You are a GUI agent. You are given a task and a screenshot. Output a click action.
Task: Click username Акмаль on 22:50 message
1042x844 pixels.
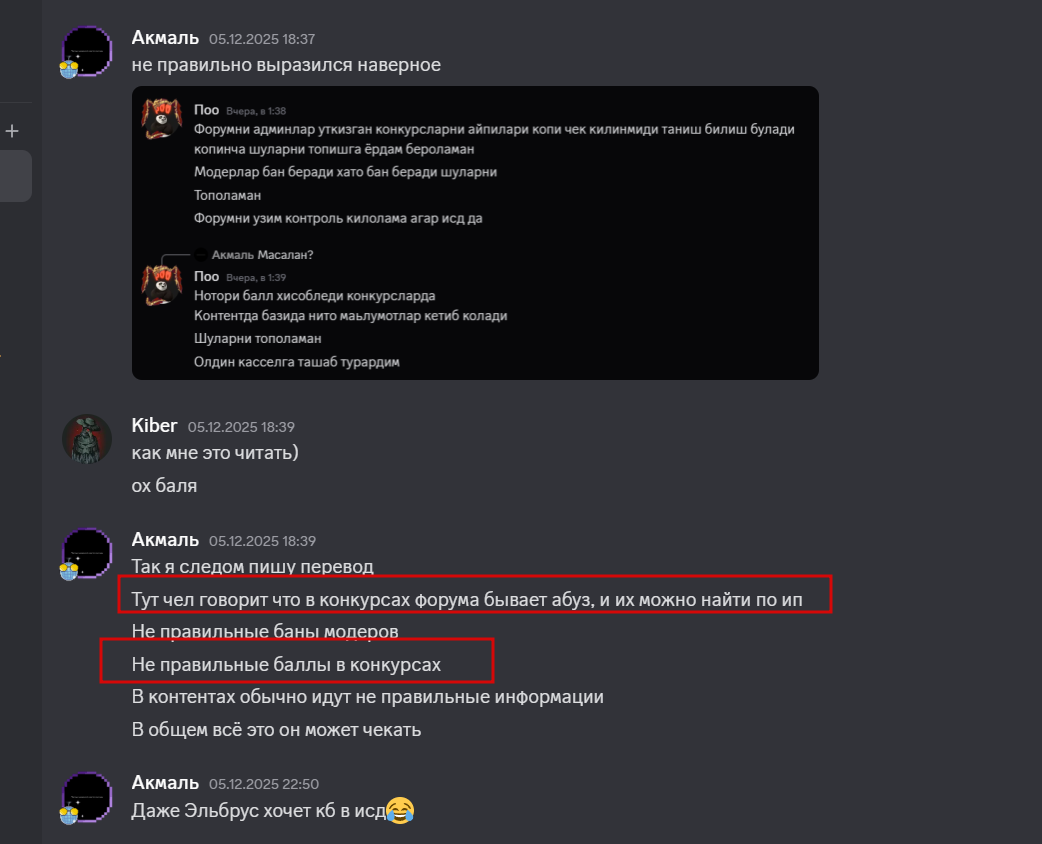click(166, 783)
